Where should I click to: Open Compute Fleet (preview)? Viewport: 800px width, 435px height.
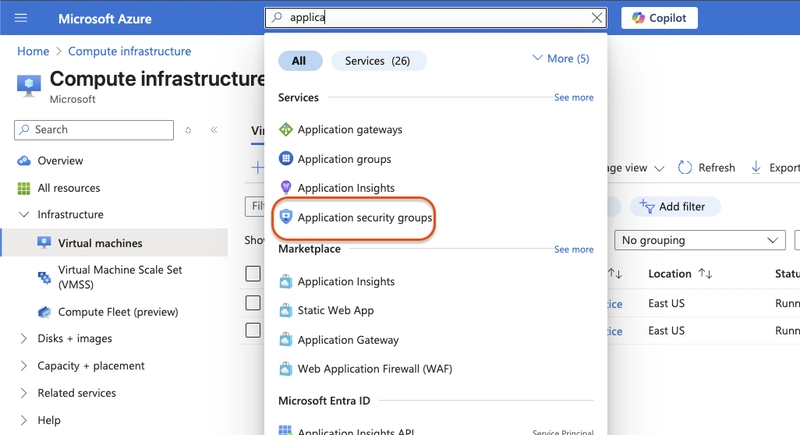tap(118, 312)
